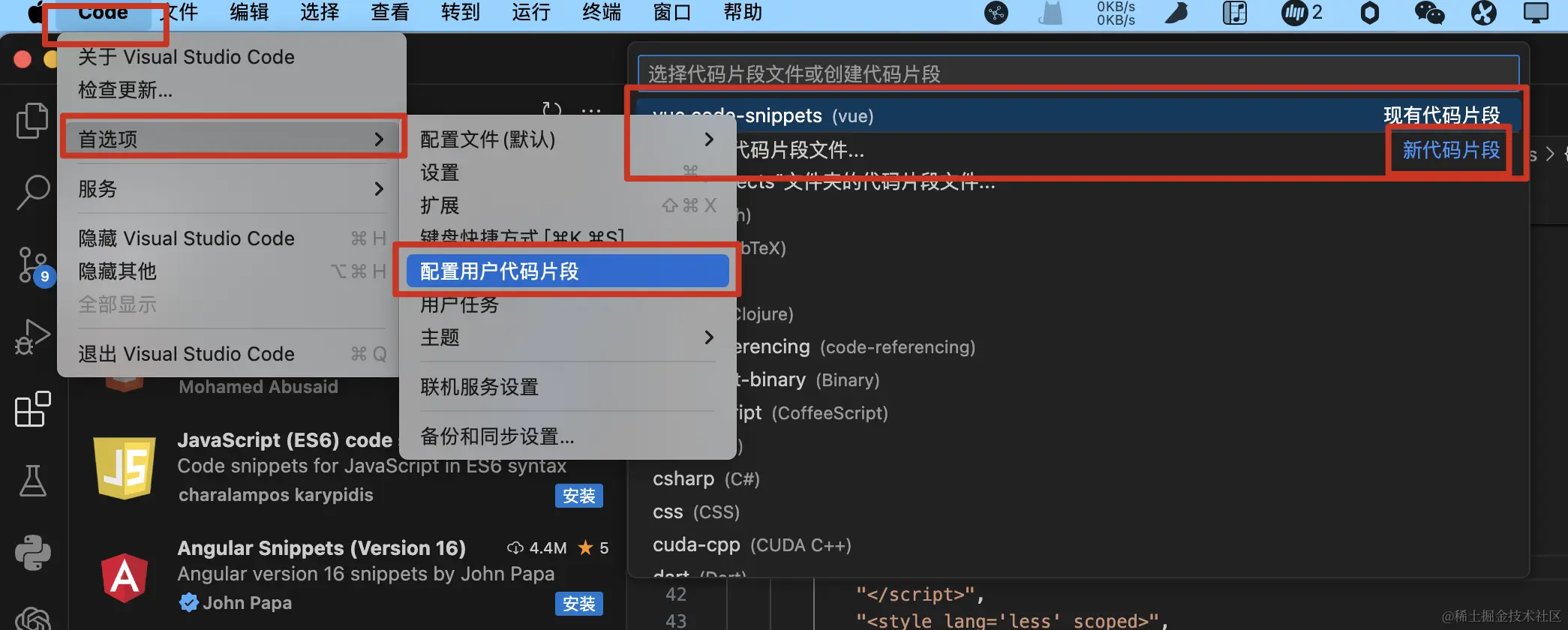
Task: Select 隐藏其他 menu entry
Action: [232, 271]
